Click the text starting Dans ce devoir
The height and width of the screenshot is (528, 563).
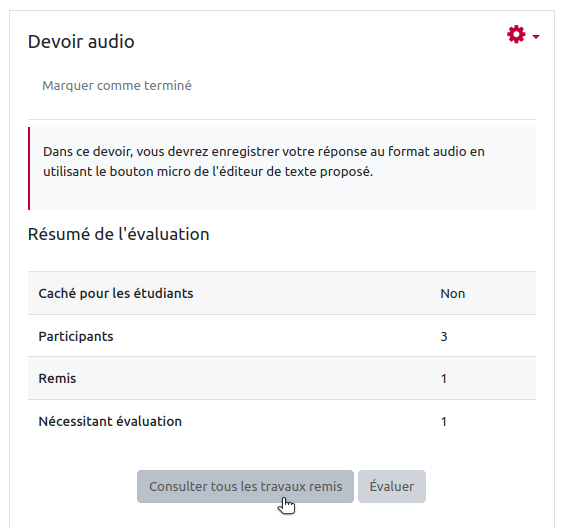pyautogui.click(x=264, y=162)
